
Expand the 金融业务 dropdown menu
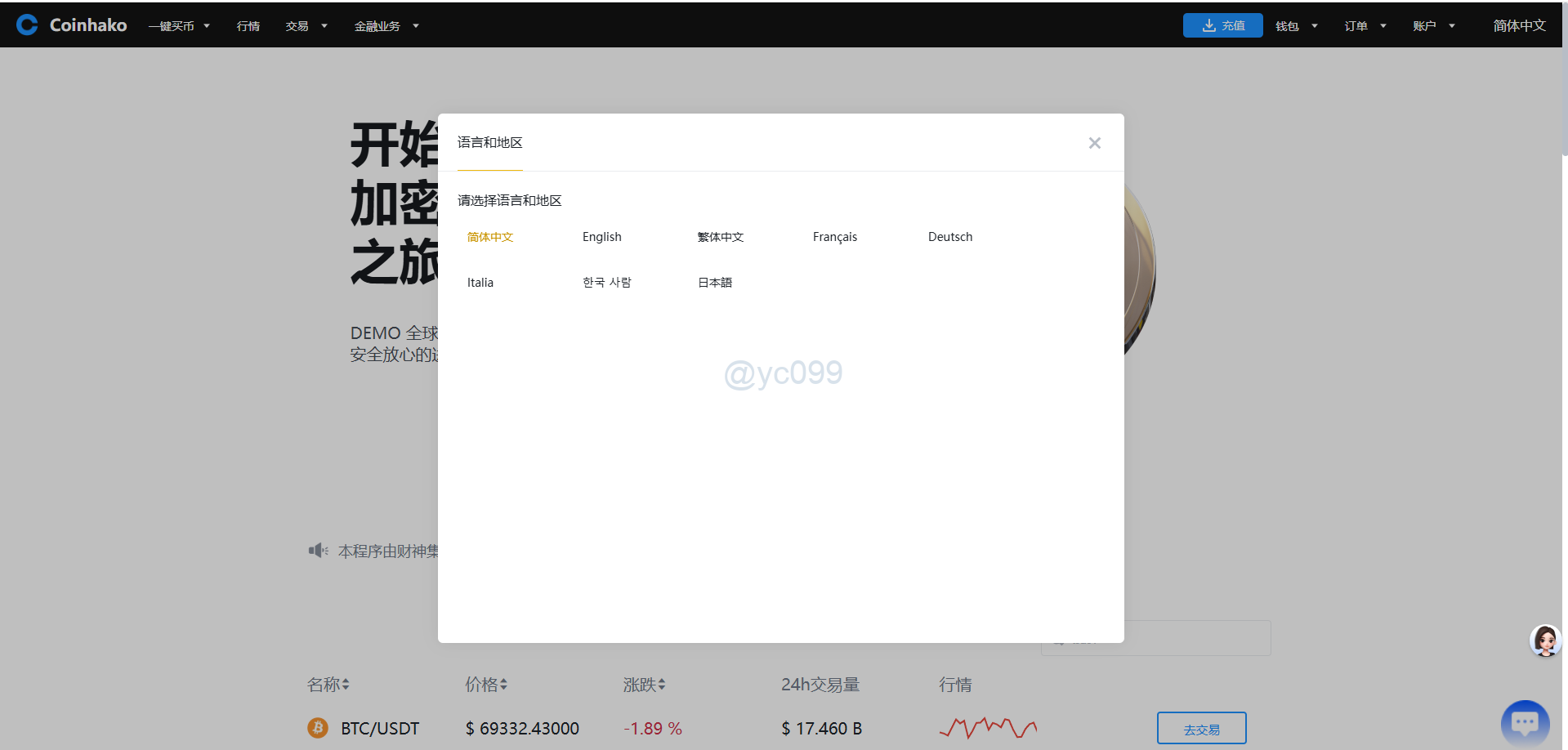point(386,26)
